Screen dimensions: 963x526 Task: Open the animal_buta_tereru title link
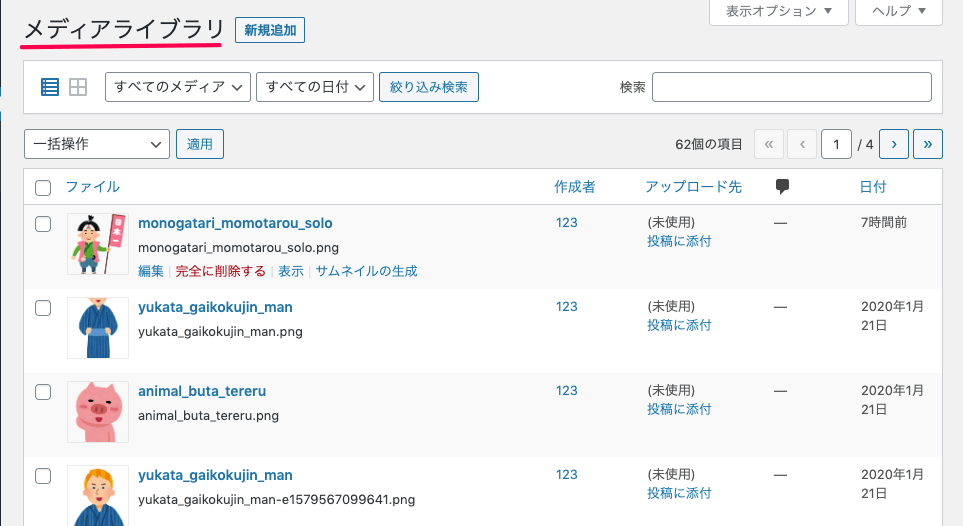click(x=202, y=391)
